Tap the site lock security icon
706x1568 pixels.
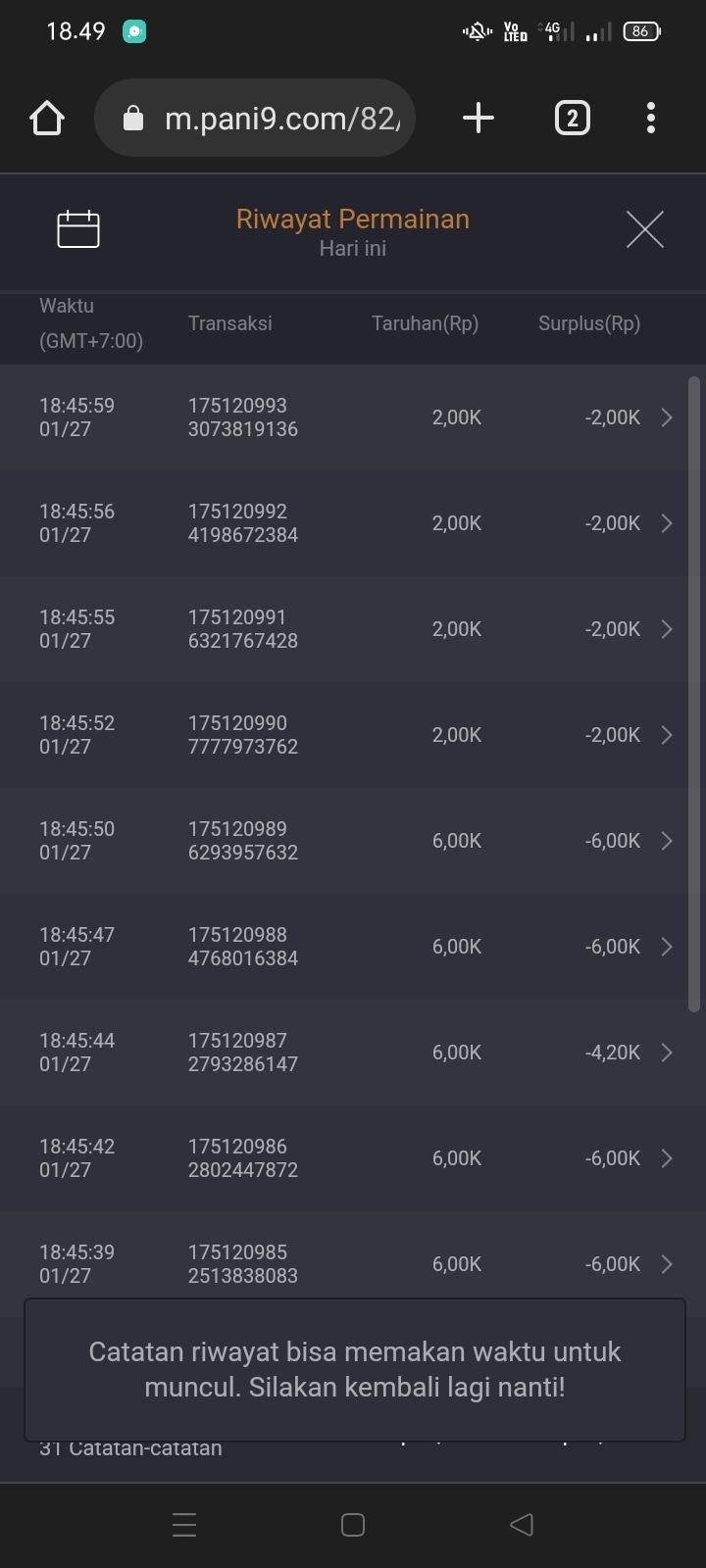point(132,120)
